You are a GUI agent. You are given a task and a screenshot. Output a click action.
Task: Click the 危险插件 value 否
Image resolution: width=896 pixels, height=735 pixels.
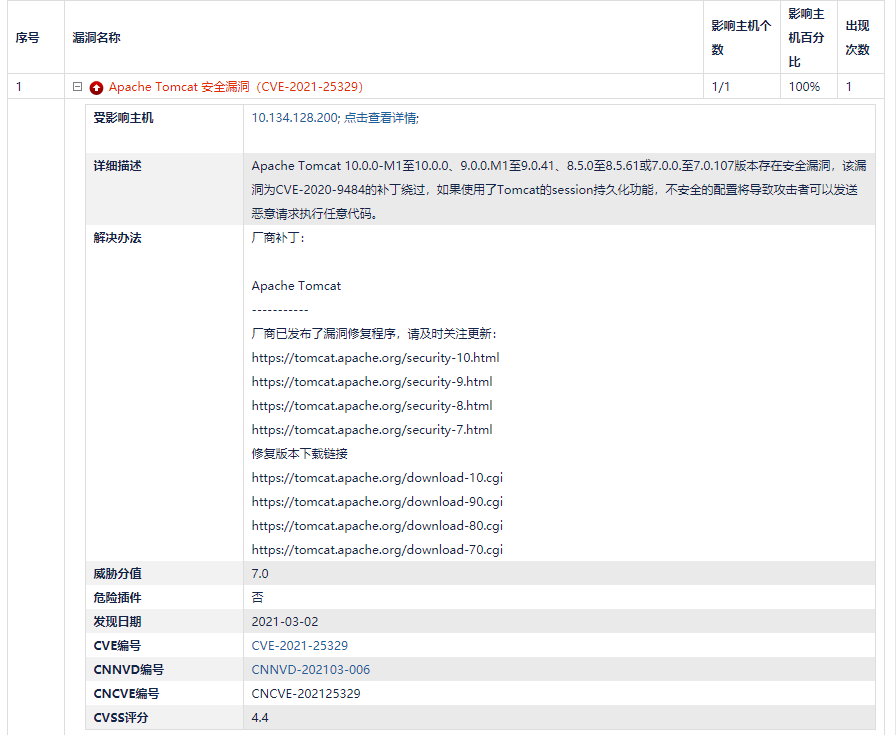[x=257, y=598]
